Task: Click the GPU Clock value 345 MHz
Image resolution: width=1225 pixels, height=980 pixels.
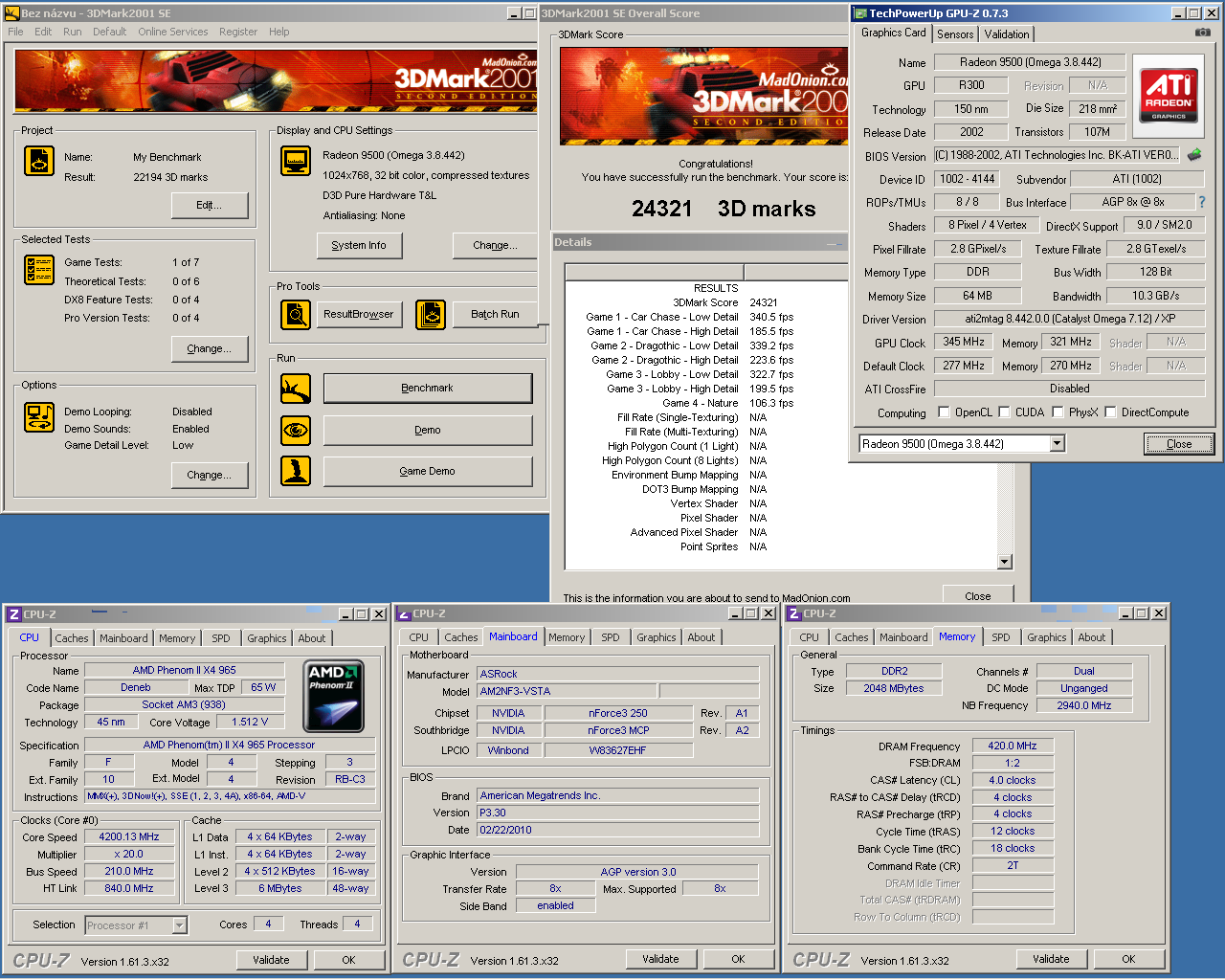Action: click(964, 342)
